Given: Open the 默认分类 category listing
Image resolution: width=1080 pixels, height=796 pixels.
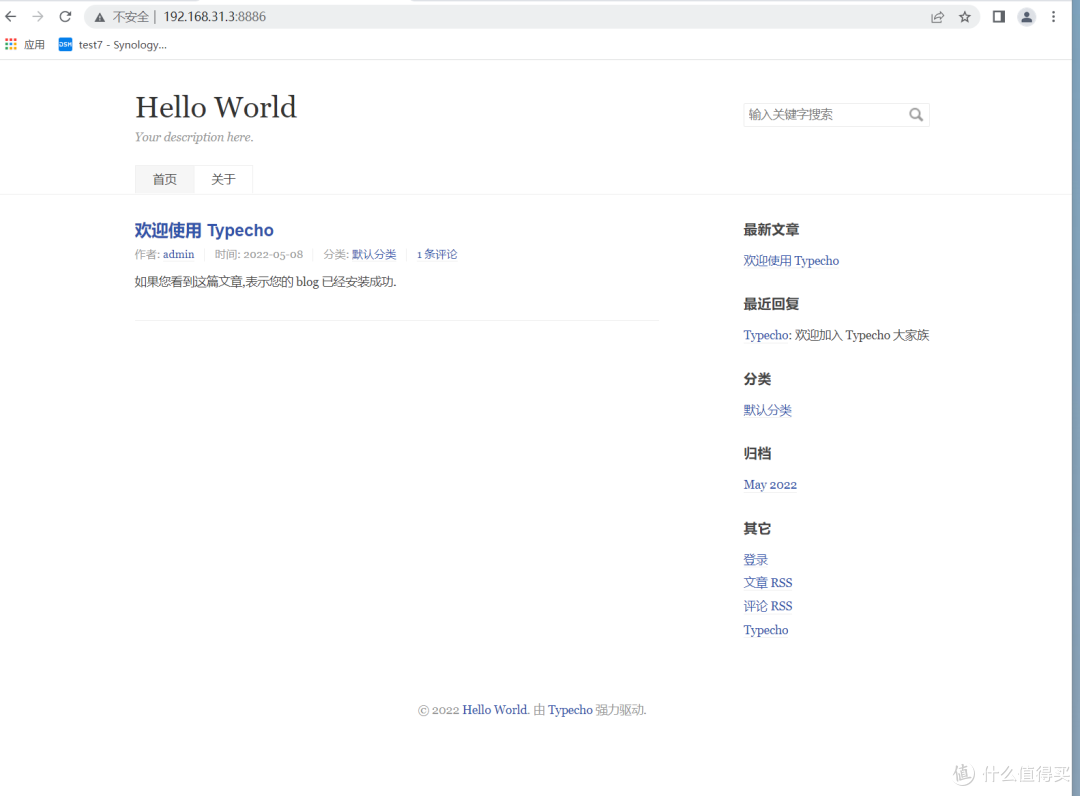Looking at the screenshot, I should (767, 410).
